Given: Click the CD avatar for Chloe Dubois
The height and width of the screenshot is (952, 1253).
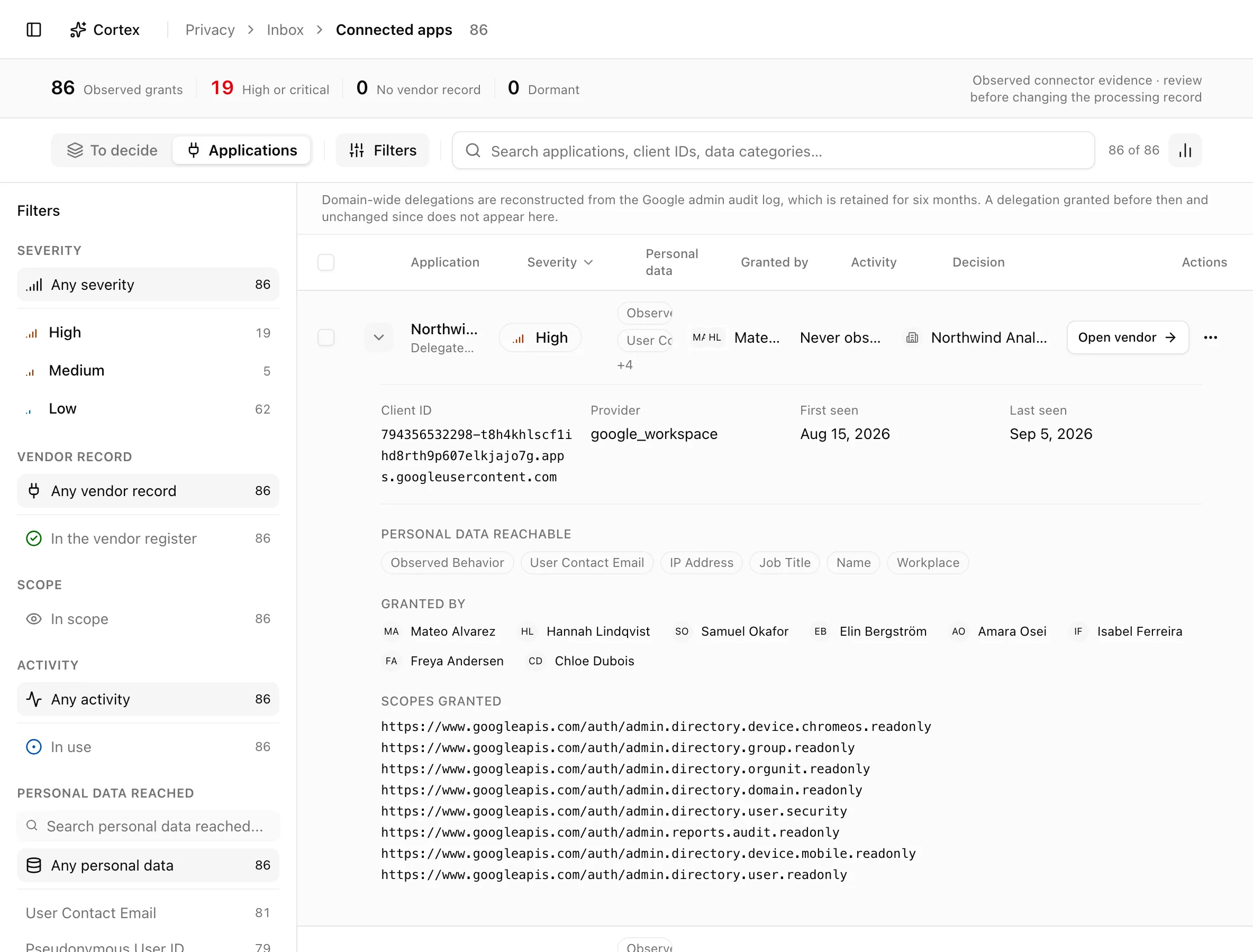Looking at the screenshot, I should (535, 661).
